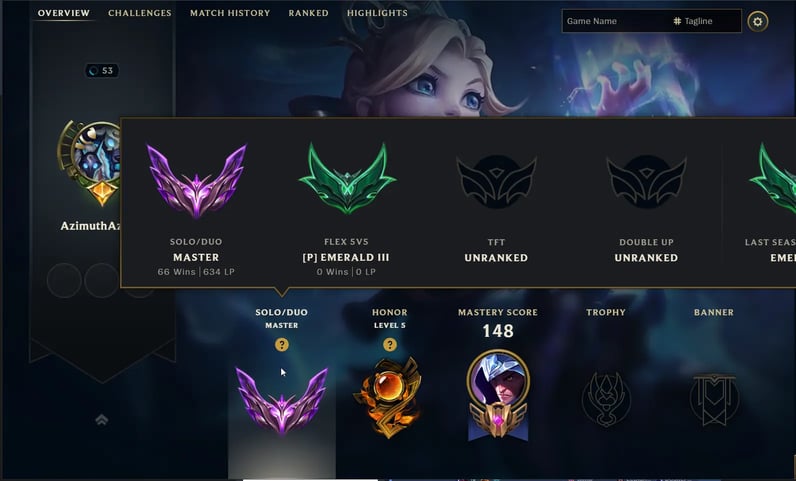Open the Match History tab
The width and height of the screenshot is (796, 481).
(x=230, y=13)
